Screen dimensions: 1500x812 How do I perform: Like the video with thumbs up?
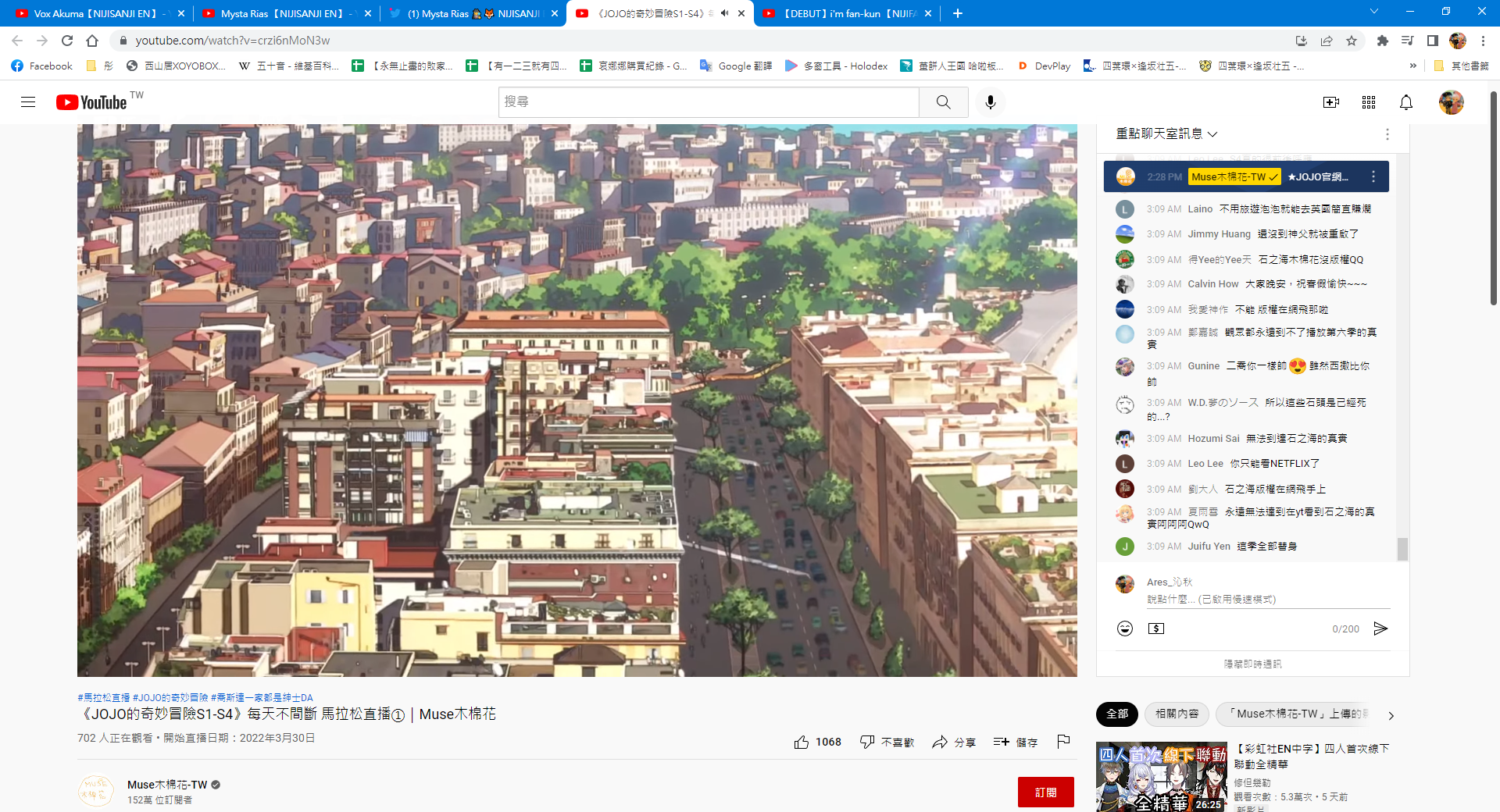tap(817, 742)
